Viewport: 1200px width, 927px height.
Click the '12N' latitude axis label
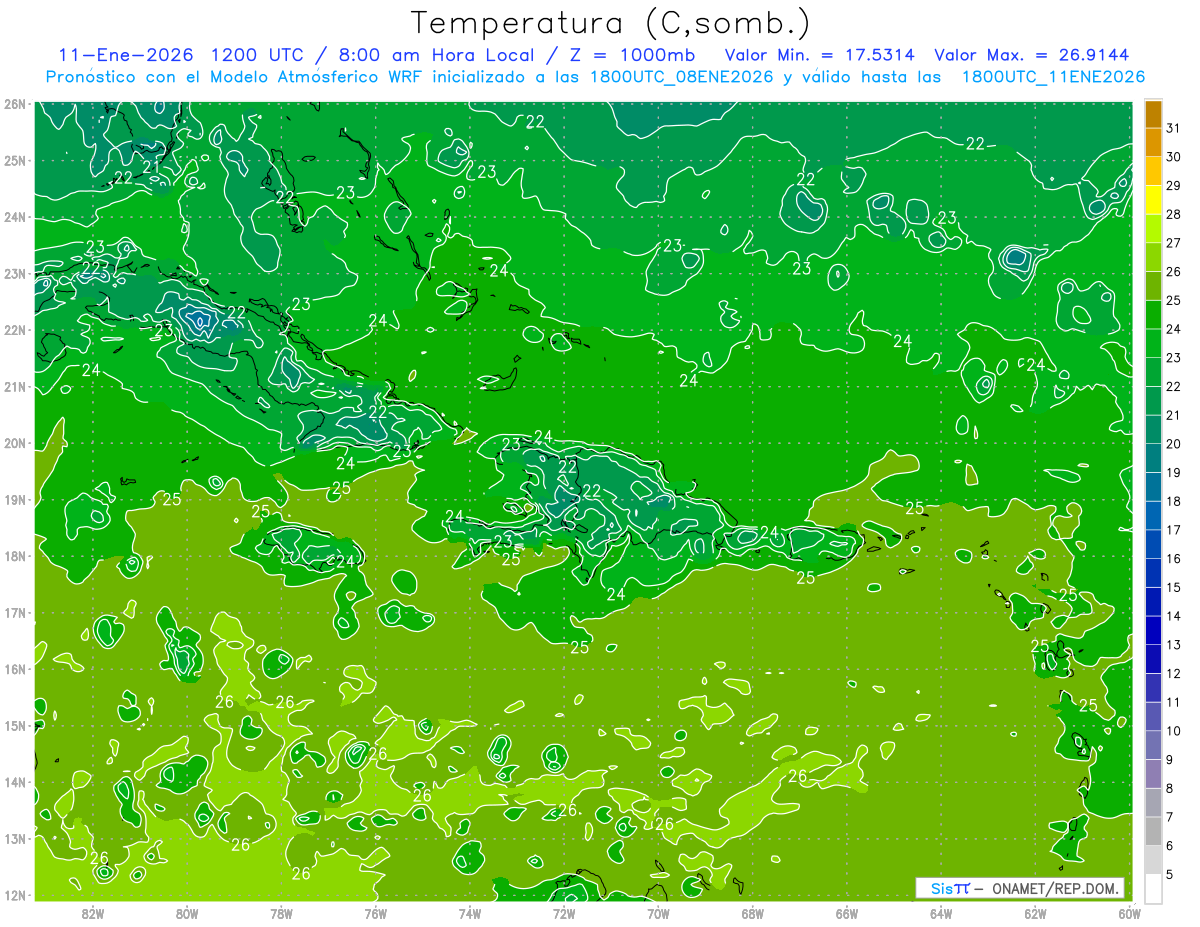coord(14,895)
